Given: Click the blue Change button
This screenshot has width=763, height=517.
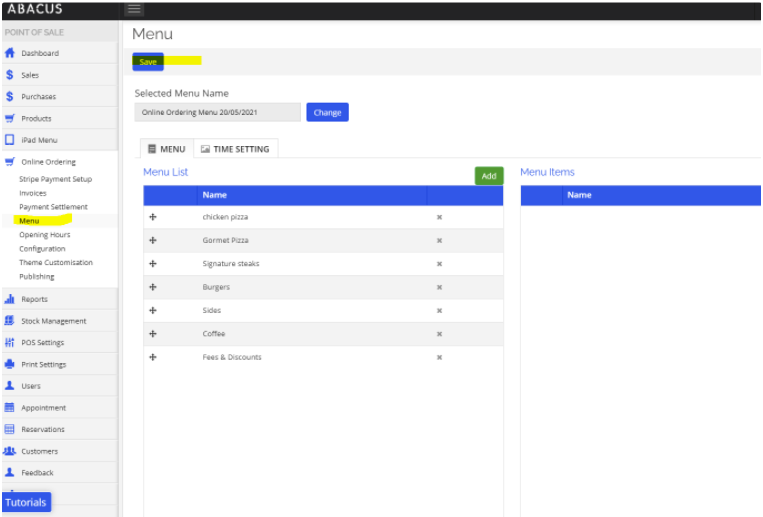Looking at the screenshot, I should click(x=327, y=113).
